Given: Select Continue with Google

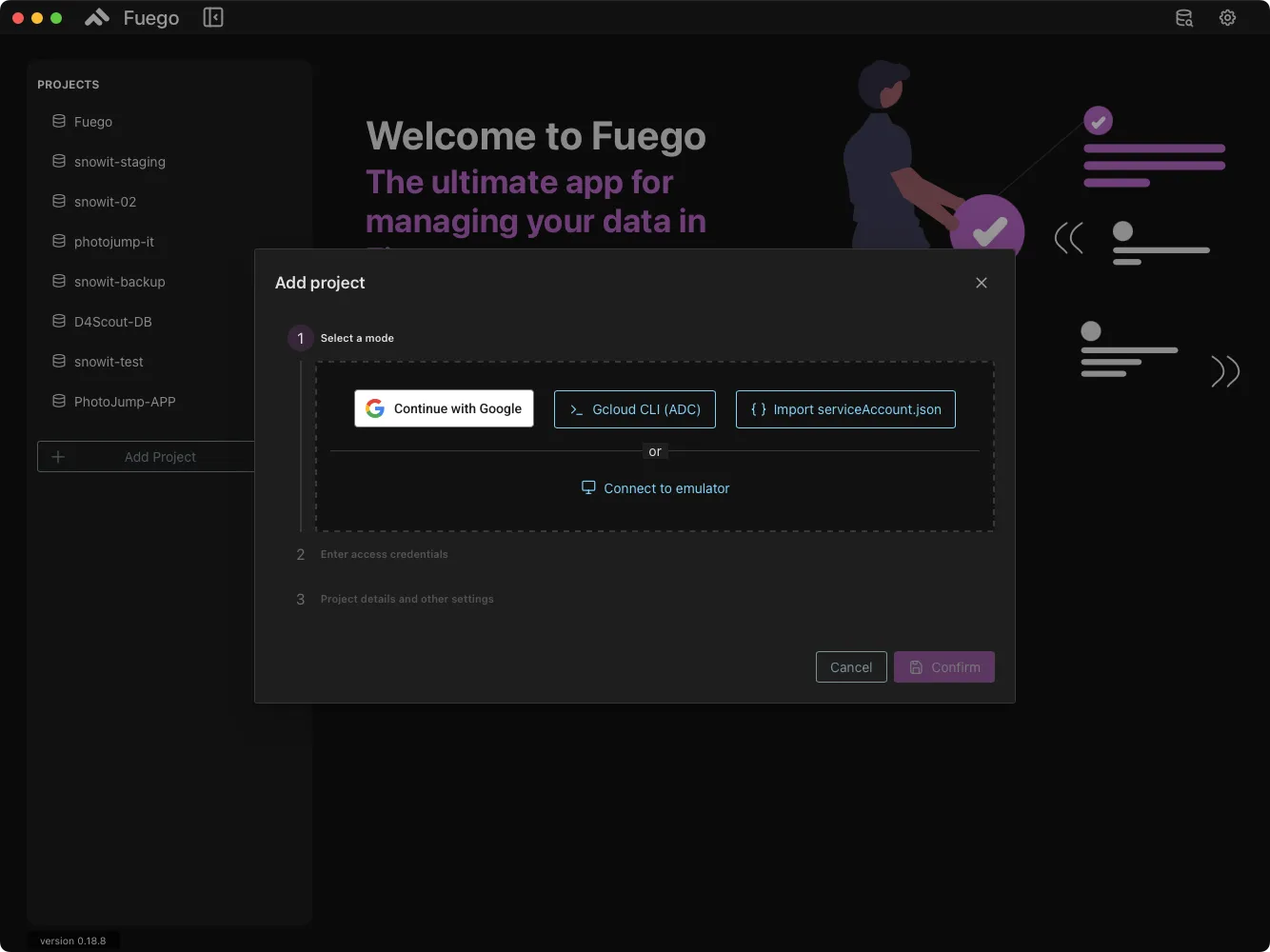Looking at the screenshot, I should 444,407.
